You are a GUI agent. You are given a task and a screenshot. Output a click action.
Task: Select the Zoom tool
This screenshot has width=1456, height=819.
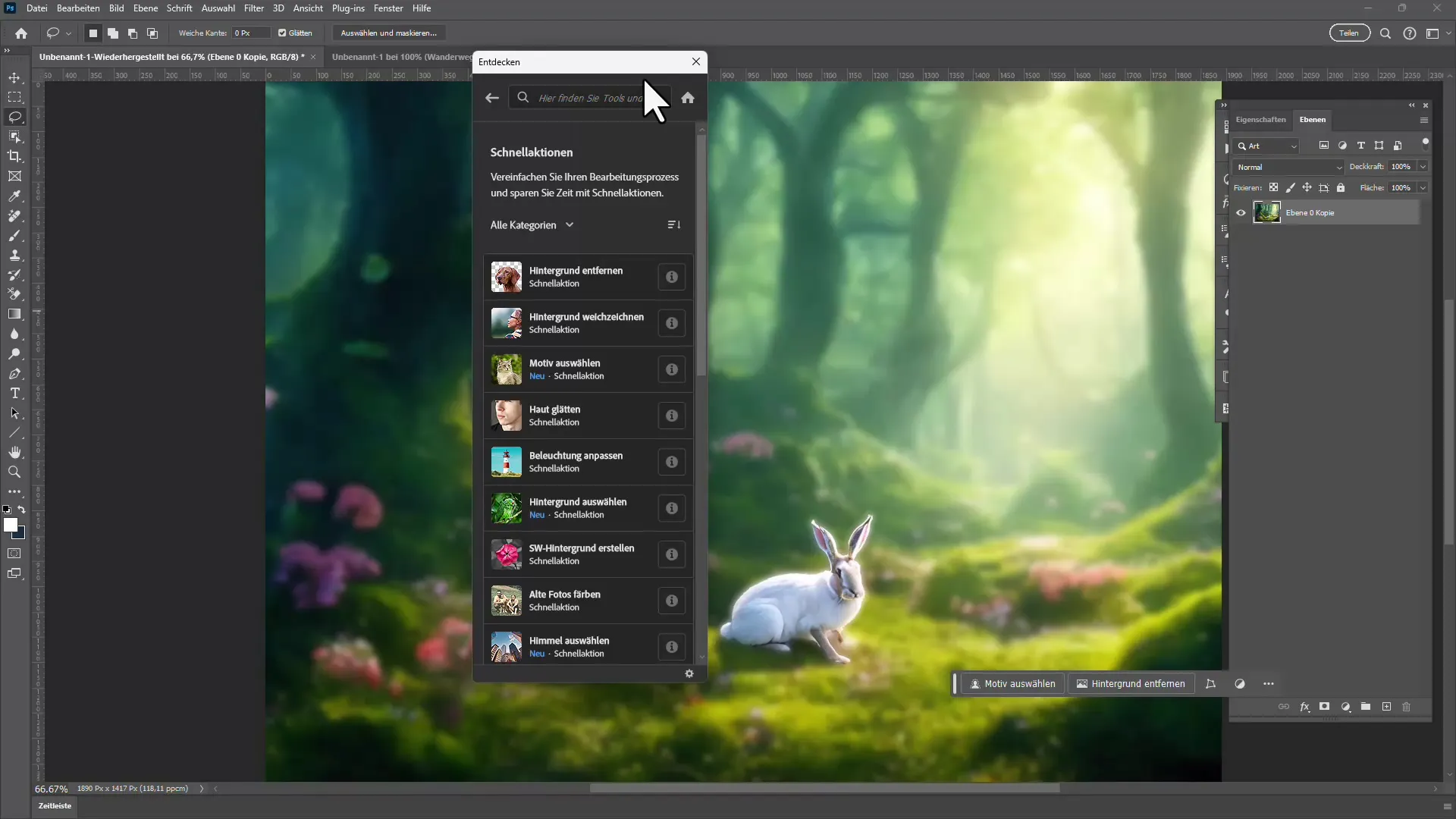pyautogui.click(x=14, y=471)
